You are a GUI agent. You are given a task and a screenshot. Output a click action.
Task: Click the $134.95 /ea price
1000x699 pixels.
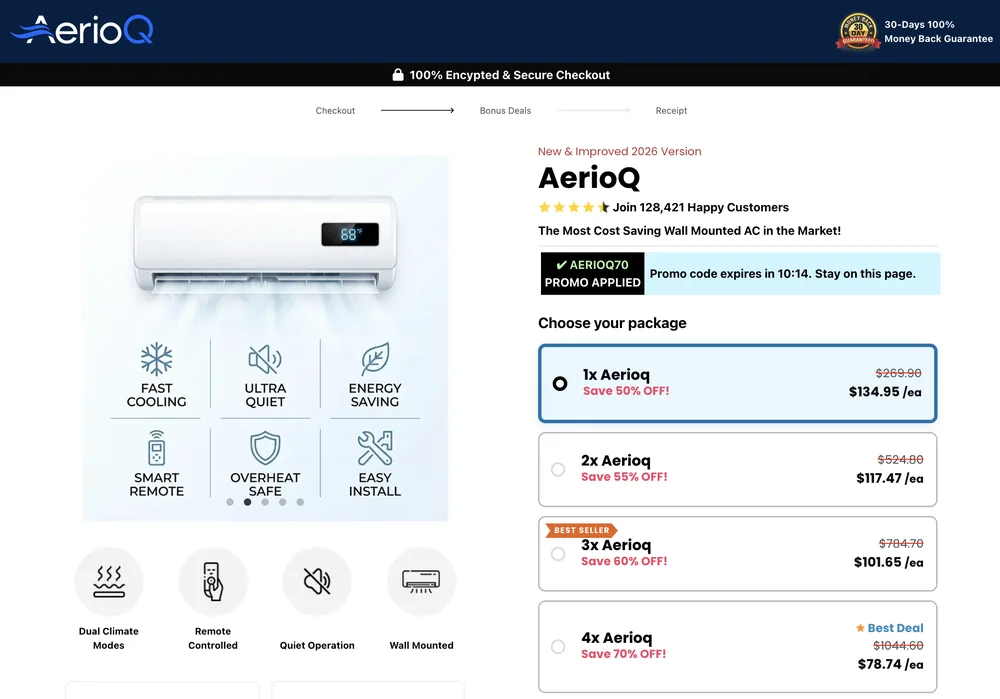[x=885, y=392]
